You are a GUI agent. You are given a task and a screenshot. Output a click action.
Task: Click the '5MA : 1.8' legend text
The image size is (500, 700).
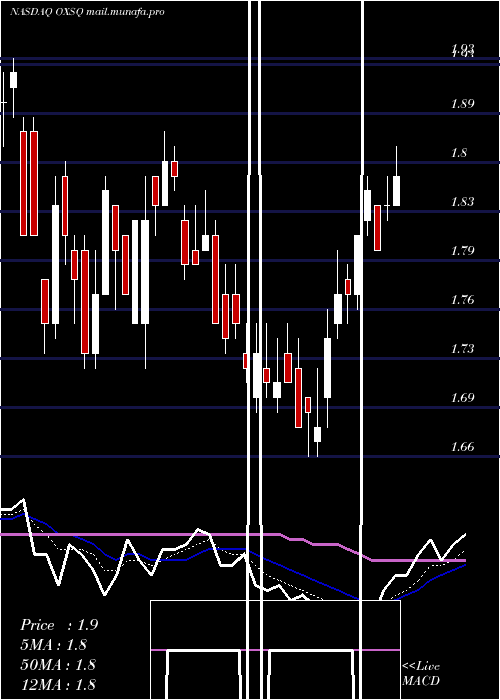[54, 645]
